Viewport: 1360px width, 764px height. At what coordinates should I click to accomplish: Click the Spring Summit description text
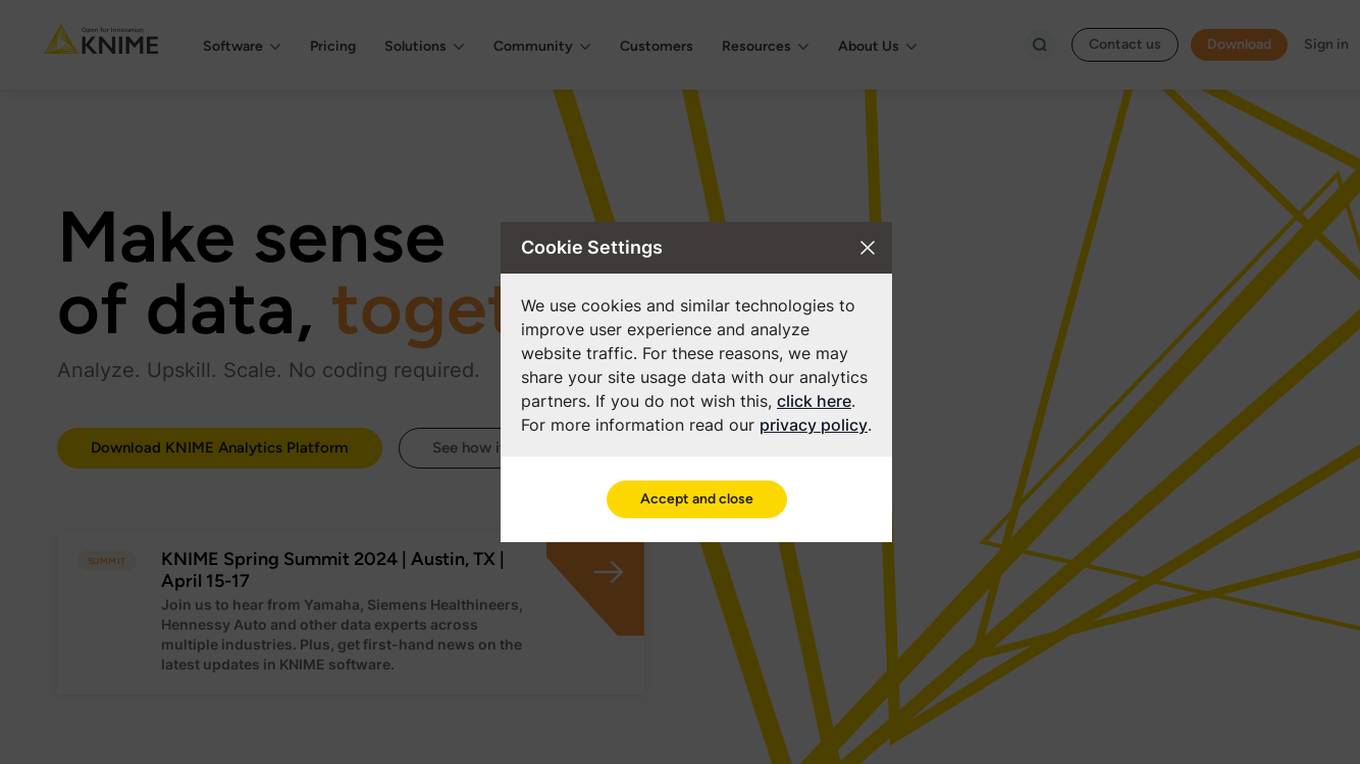pyautogui.click(x=342, y=635)
